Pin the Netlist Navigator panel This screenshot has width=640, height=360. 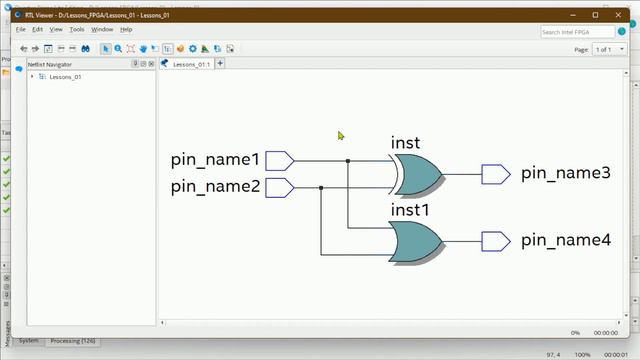click(135, 64)
